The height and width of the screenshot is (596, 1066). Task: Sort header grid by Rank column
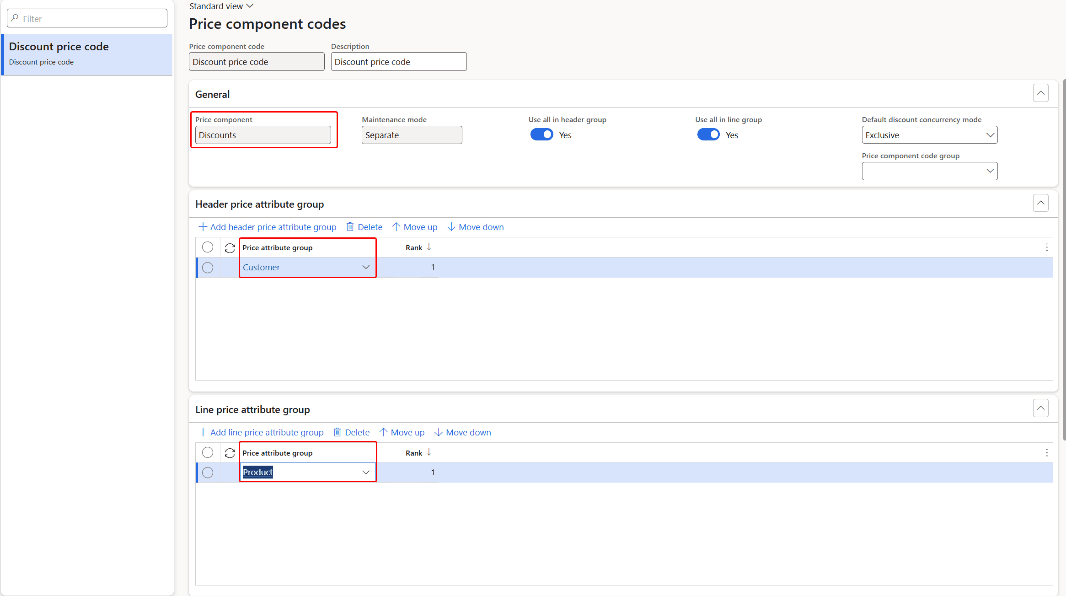tap(418, 247)
